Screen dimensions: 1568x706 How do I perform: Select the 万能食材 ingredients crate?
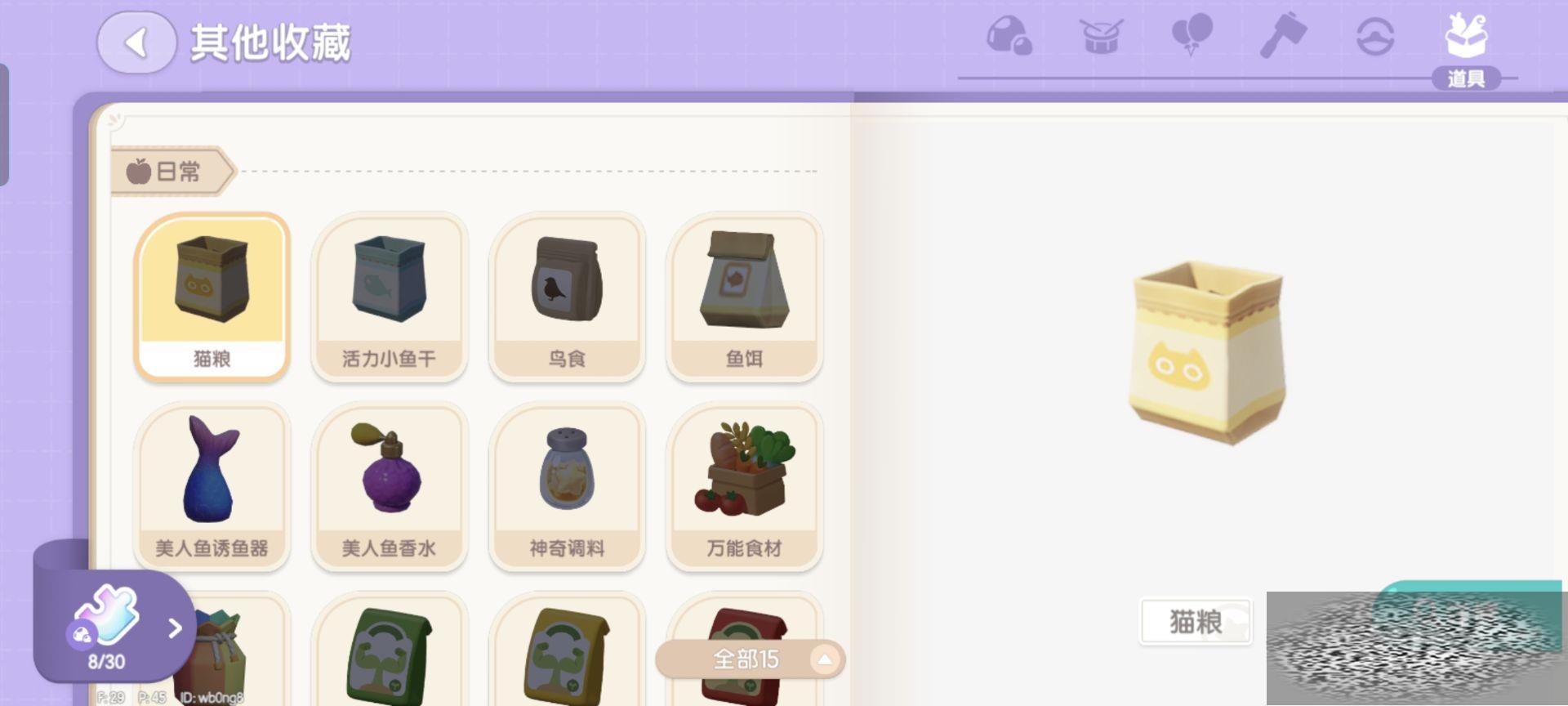point(744,487)
